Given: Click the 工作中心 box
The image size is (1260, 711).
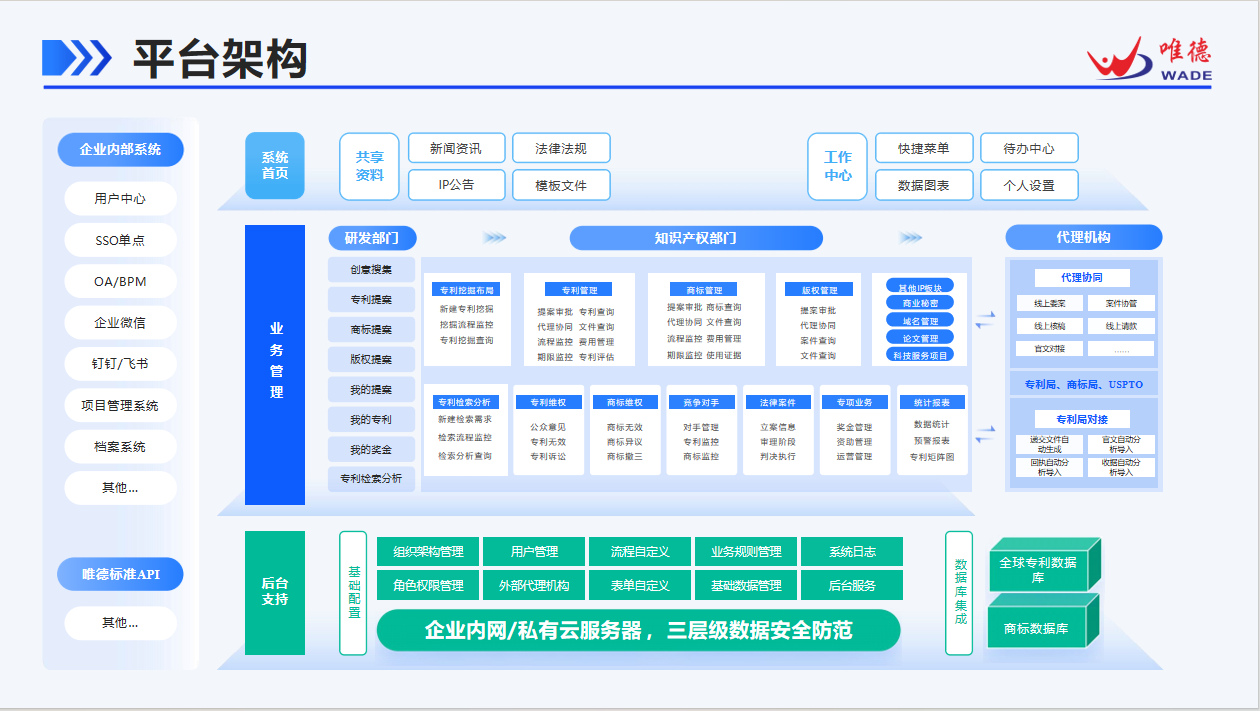Looking at the screenshot, I should pos(837,166).
